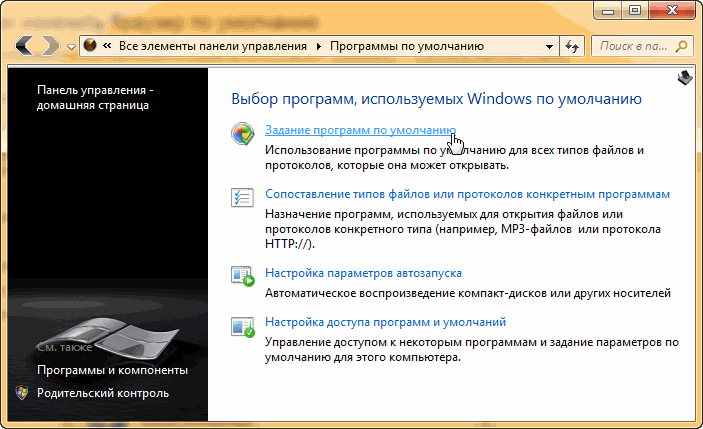The height and width of the screenshot is (429, 703).
Task: Expand the double-chevron breadcrumb overflow
Action: [x=107, y=46]
